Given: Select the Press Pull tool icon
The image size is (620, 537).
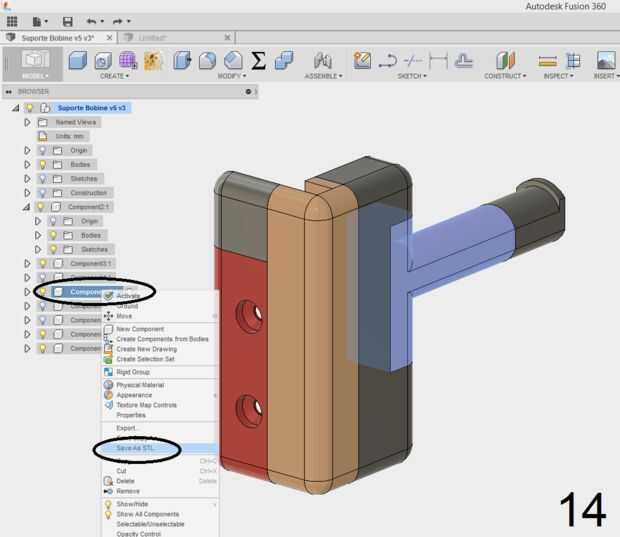Looking at the screenshot, I should coord(182,61).
